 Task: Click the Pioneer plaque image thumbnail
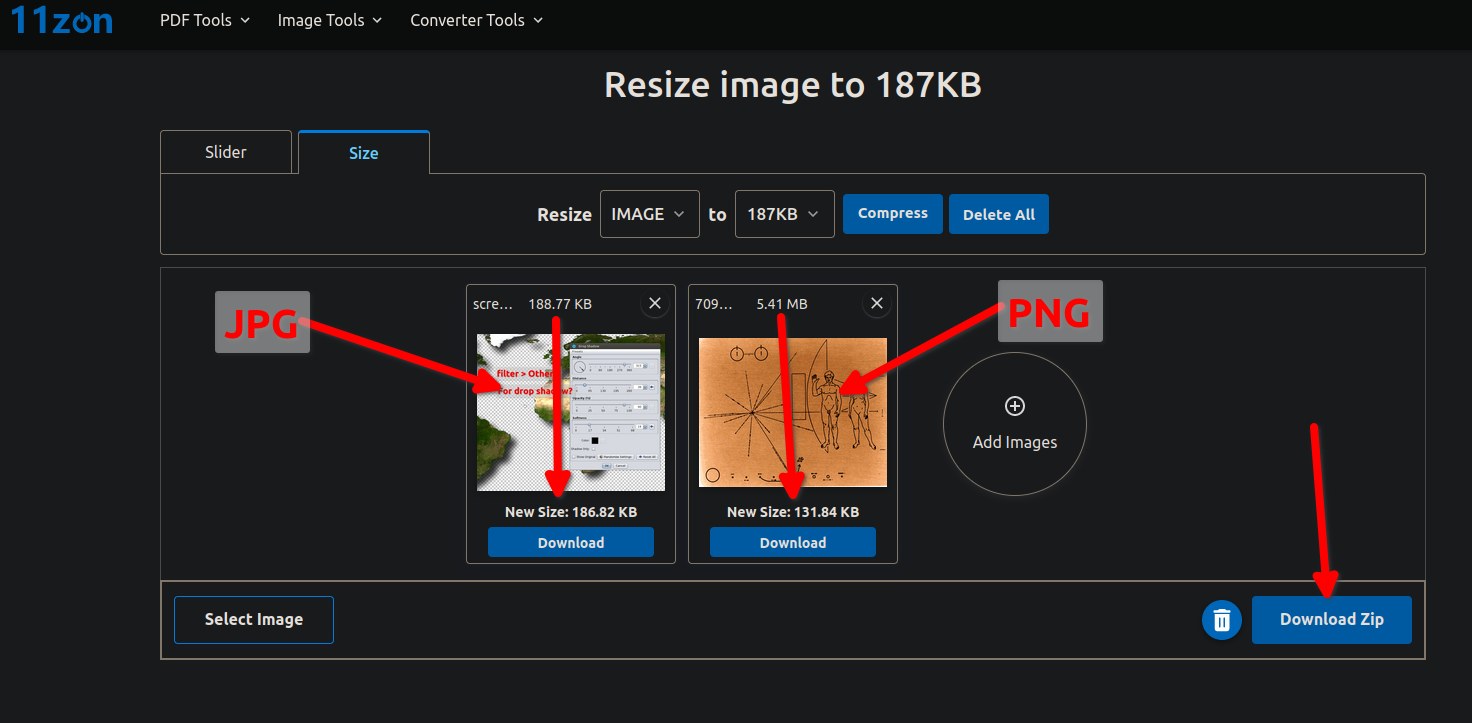[793, 412]
